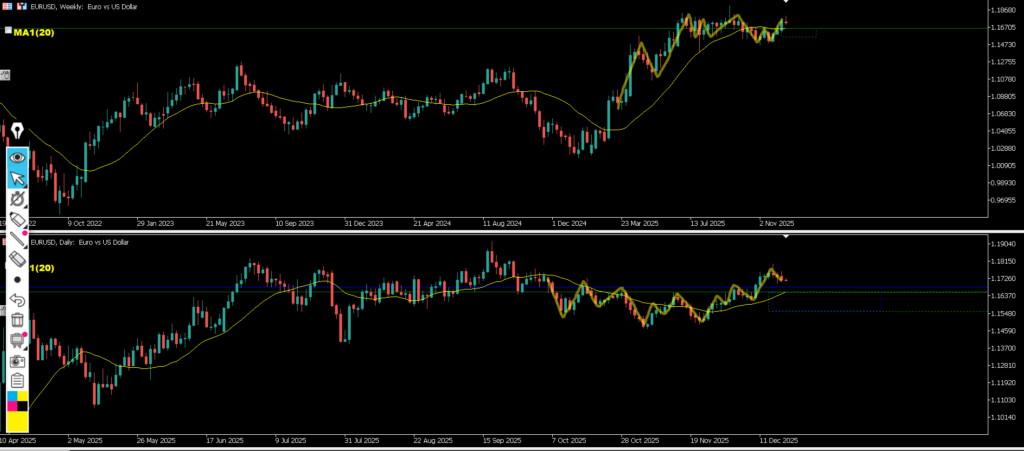This screenshot has width=1024, height=451.
Task: Click the MA1(20) indicator label
Action: click(x=34, y=32)
